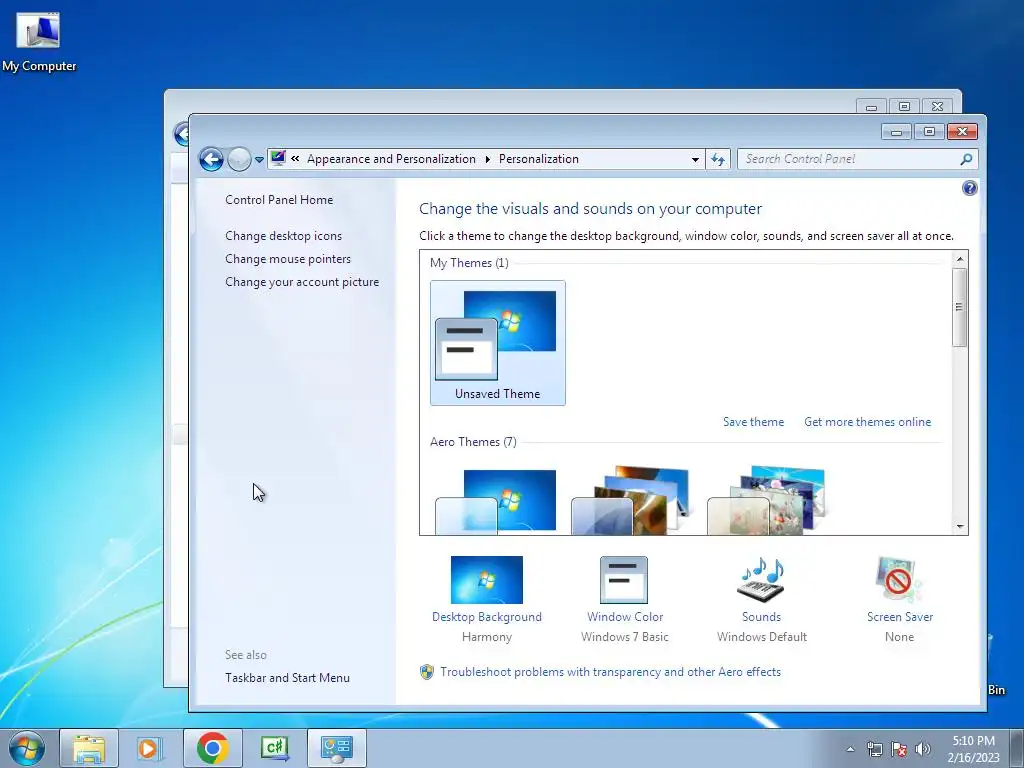Screen dimensions: 1024x768
Task: Click the magnifier search icon
Action: pos(967,159)
